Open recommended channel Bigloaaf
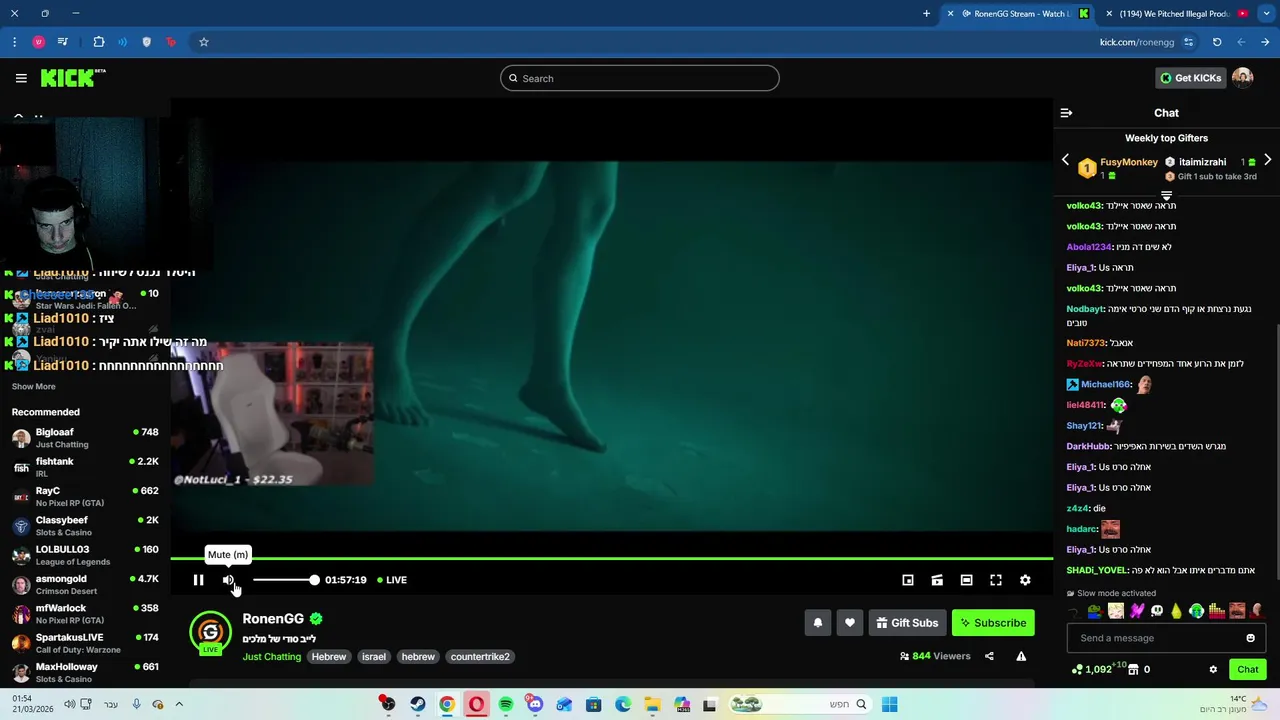 (85, 438)
